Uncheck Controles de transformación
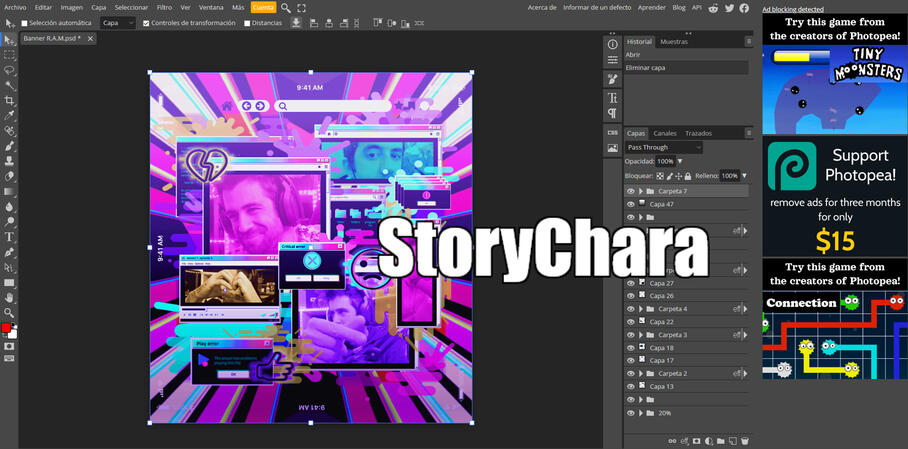The image size is (908, 449). pyautogui.click(x=146, y=23)
